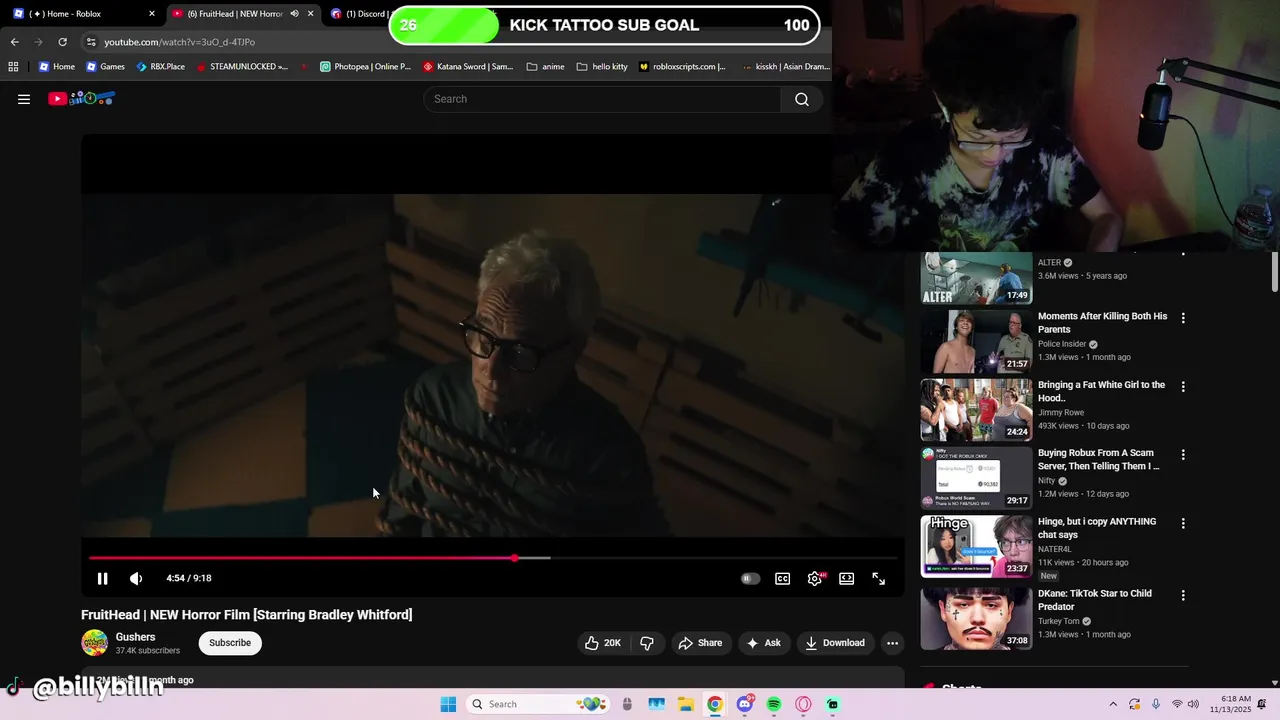Screen dimensions: 1280x720
Task: Open File Explorer from the taskbar
Action: tap(686, 704)
